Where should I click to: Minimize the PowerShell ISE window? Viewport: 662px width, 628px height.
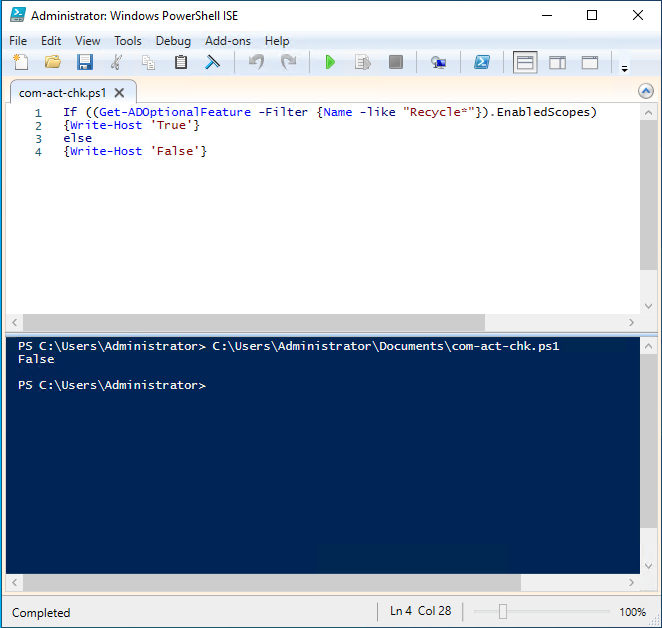pos(547,15)
